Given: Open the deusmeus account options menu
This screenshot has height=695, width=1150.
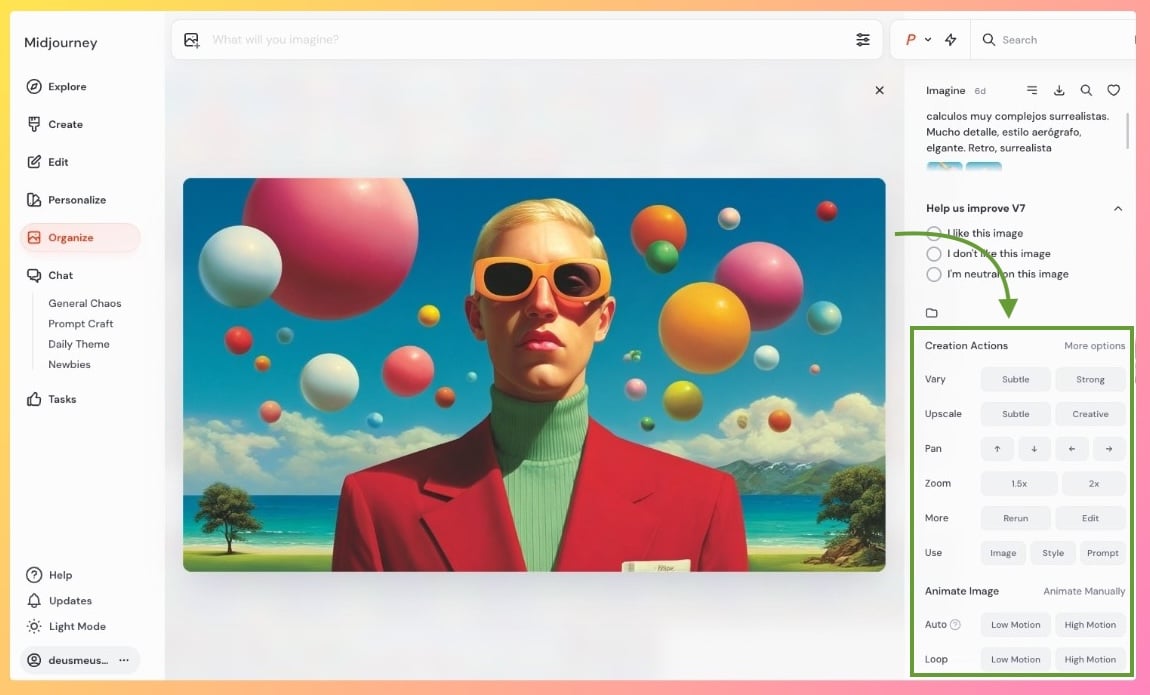Looking at the screenshot, I should coord(124,660).
